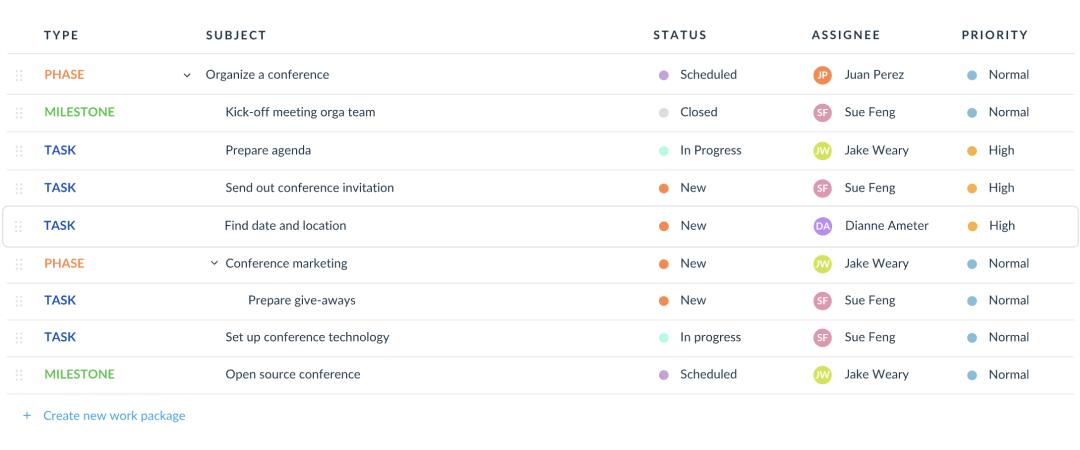
Task: Open the Find date and location task
Action: coord(285,226)
